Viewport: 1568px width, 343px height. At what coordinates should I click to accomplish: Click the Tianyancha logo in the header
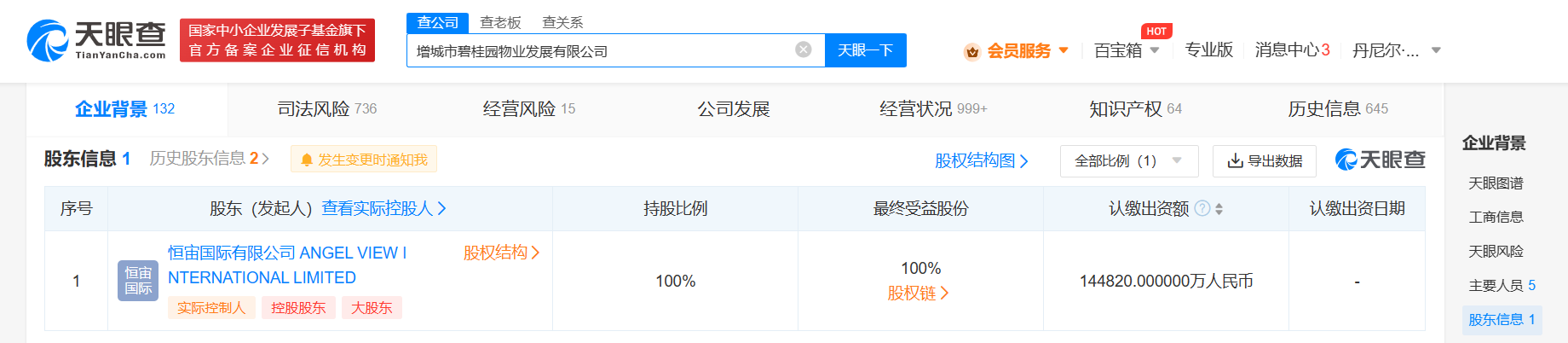pyautogui.click(x=96, y=40)
